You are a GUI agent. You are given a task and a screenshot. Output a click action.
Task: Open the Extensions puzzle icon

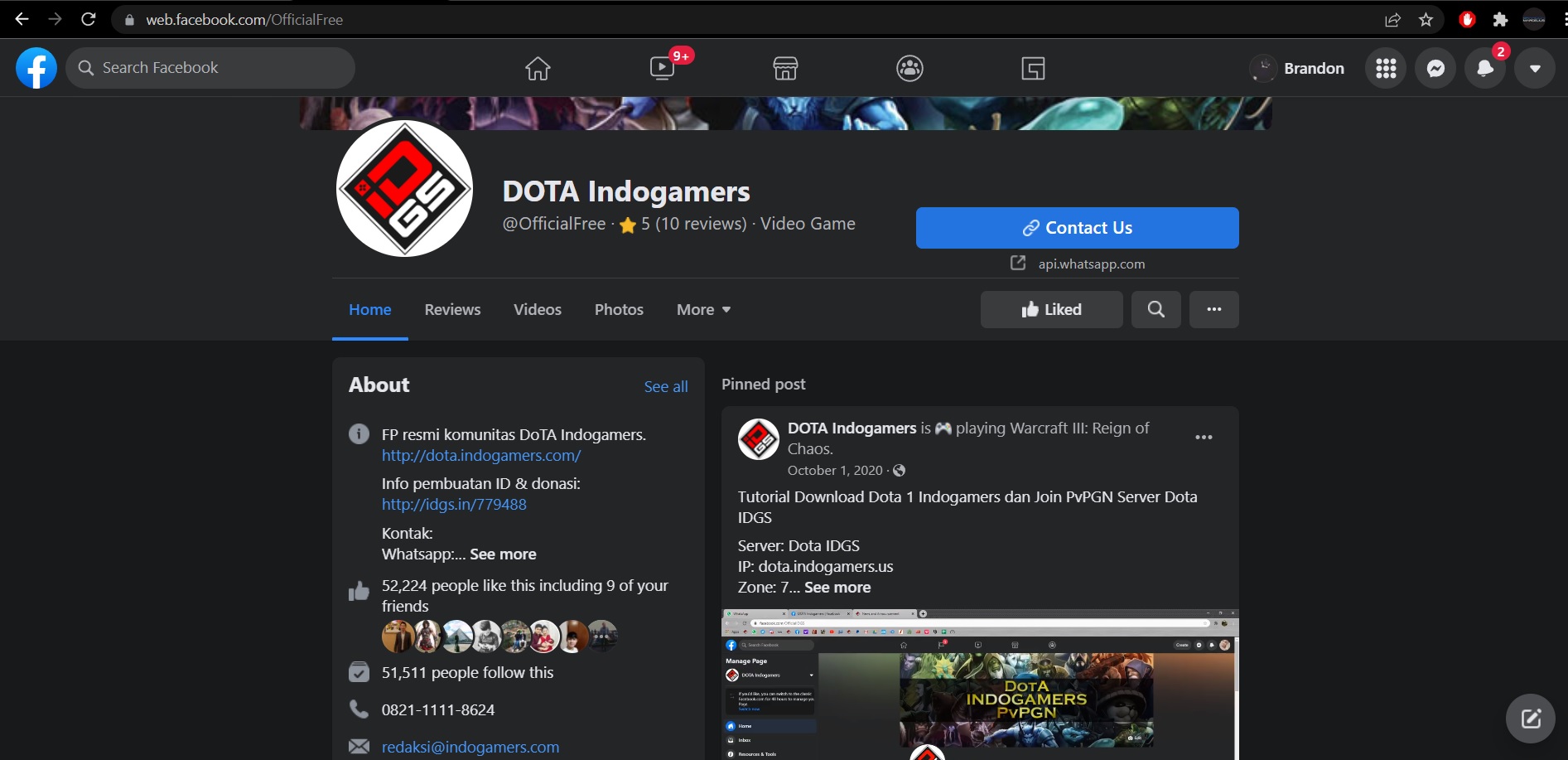[1500, 19]
